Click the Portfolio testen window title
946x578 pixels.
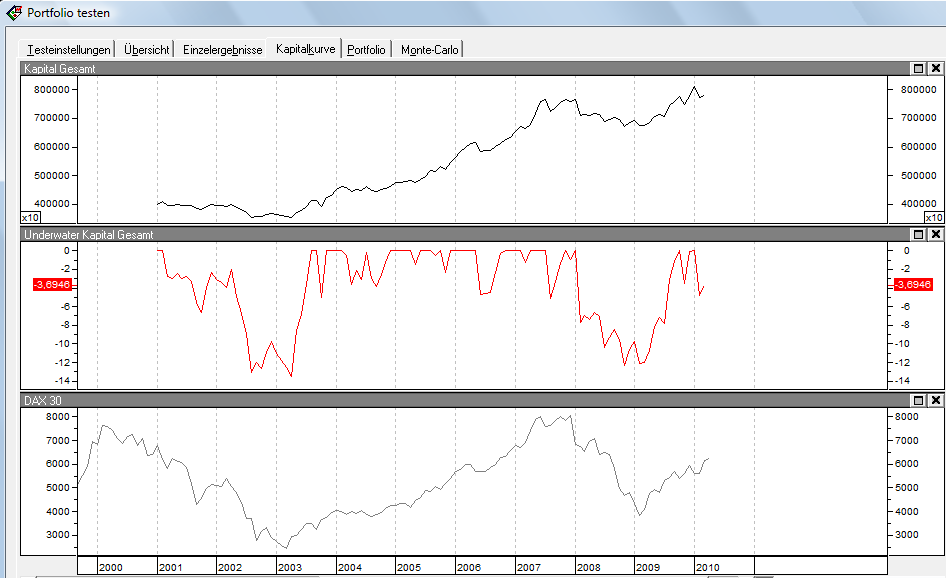click(69, 13)
